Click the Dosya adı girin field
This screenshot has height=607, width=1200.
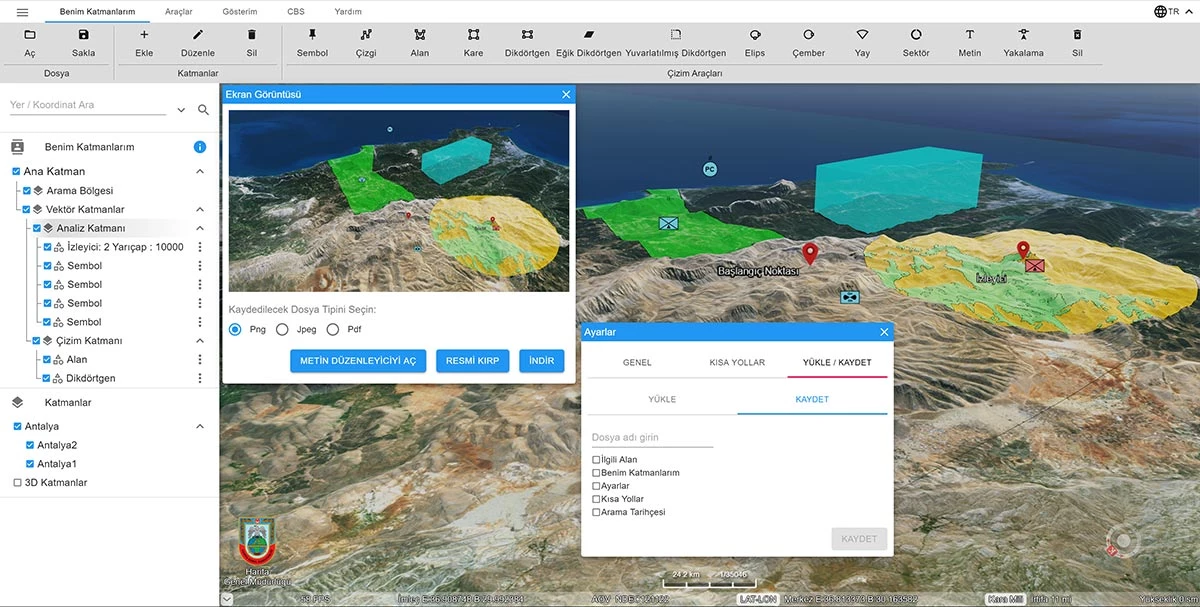[x=652, y=437]
